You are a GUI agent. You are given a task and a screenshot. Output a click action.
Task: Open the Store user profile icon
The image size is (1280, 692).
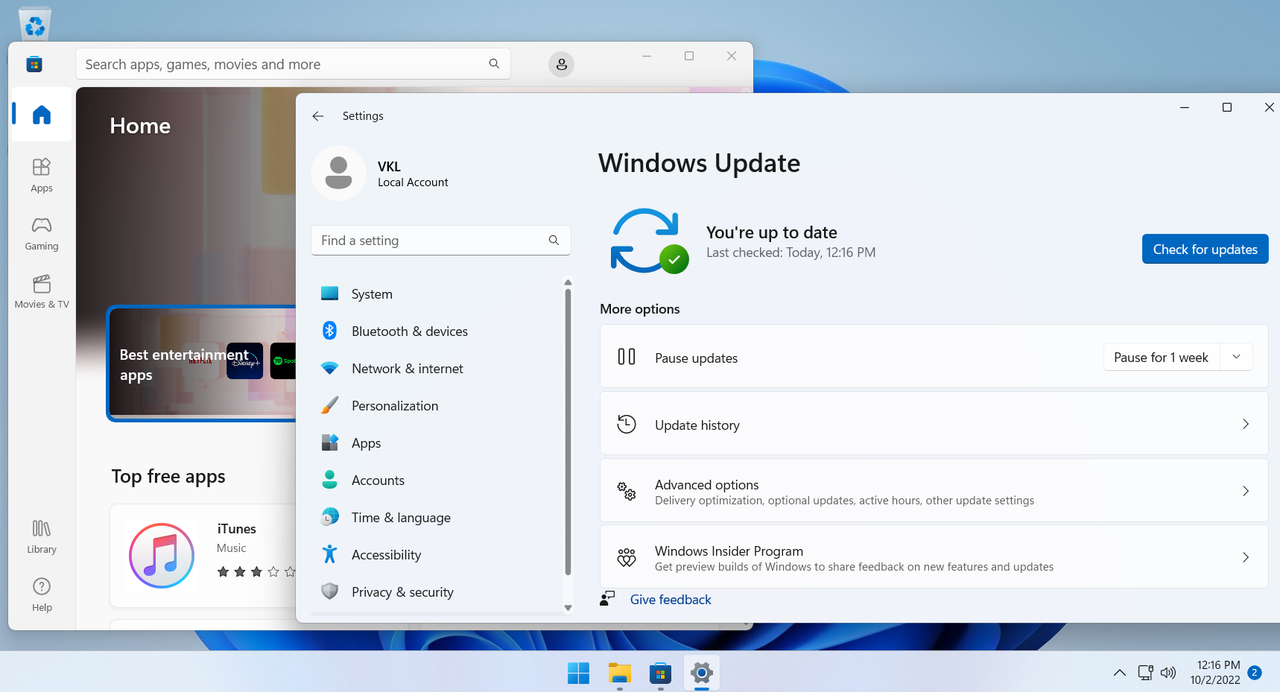(561, 64)
